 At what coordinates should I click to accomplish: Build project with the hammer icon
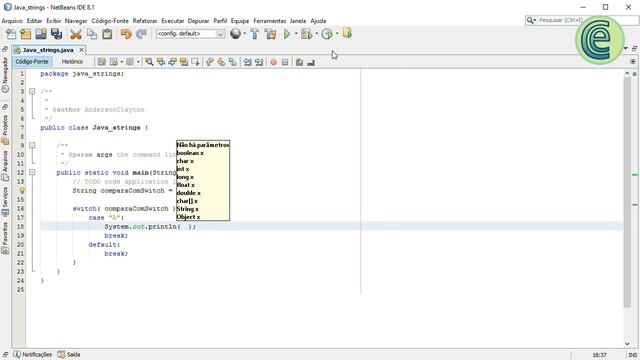coord(255,34)
